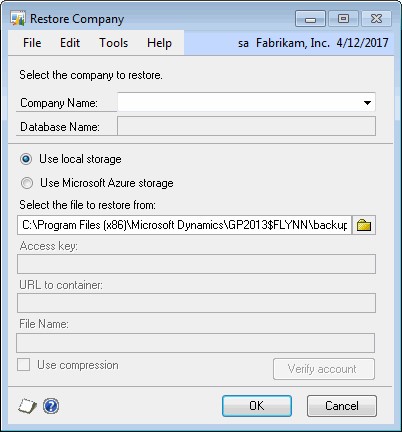Select Use Microsoft Azure storage option
Screen dimensions: 402x432
tap(27, 183)
